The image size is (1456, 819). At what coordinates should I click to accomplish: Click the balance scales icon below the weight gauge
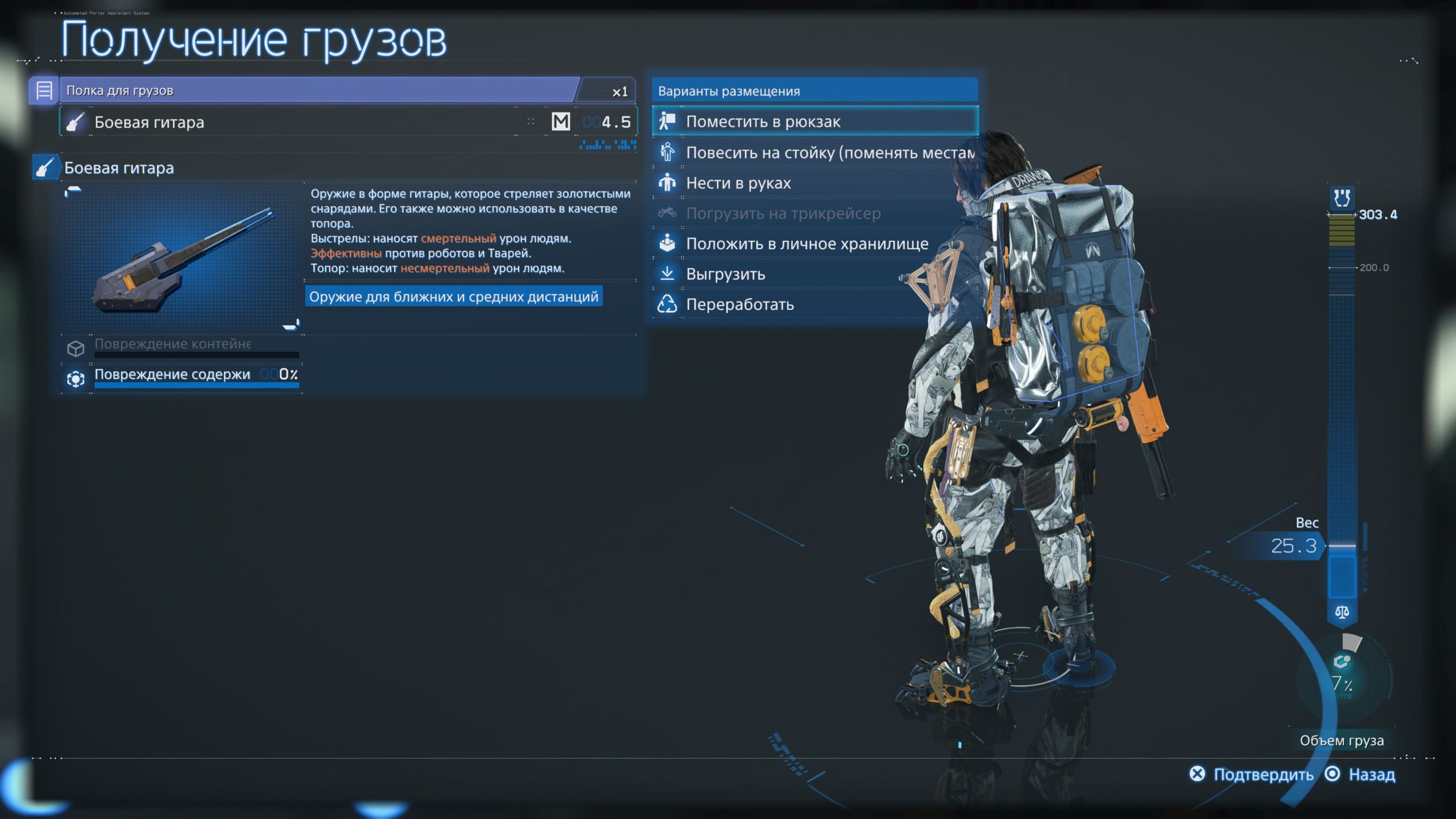pos(1342,612)
